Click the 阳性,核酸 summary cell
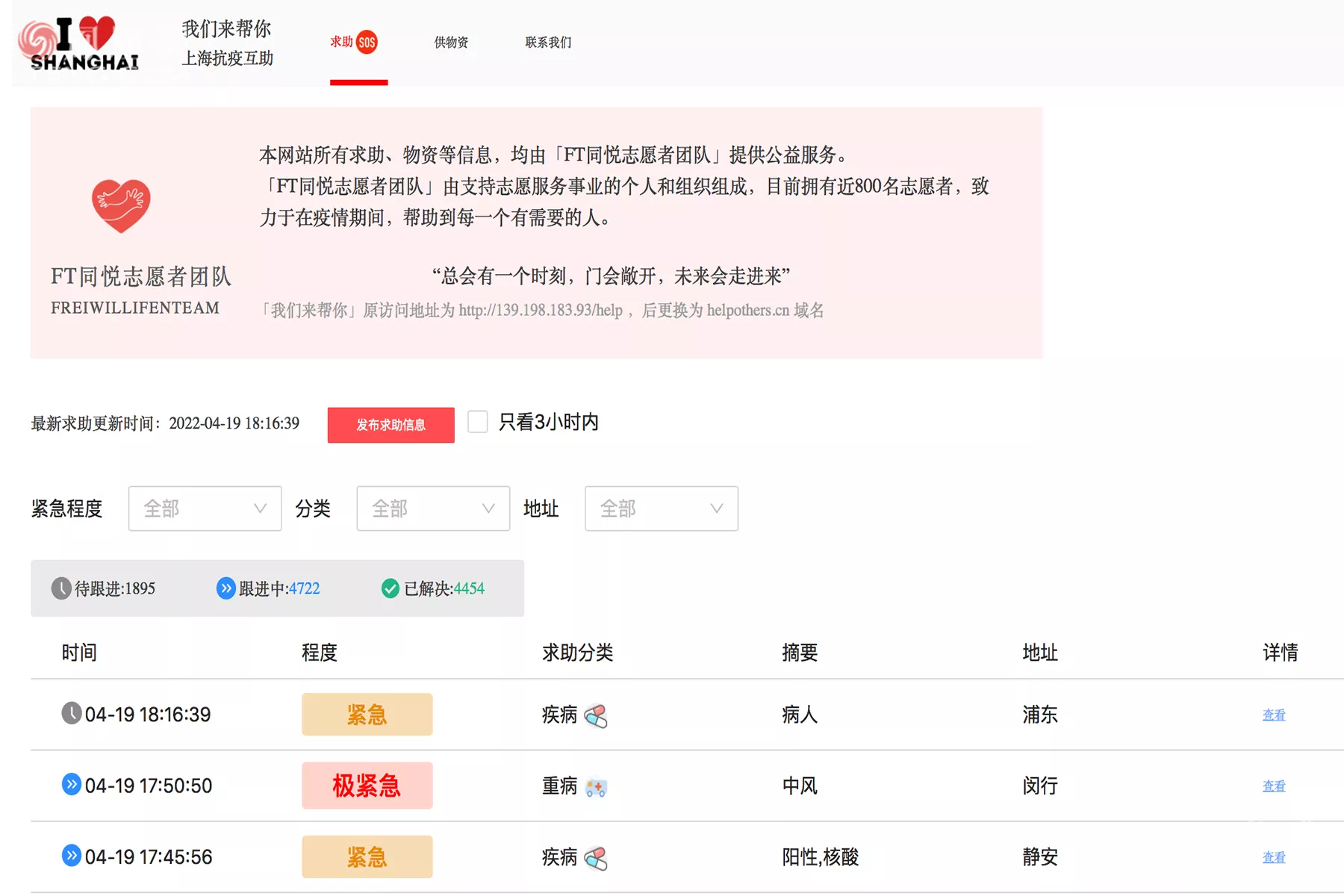1344x896 pixels. tap(821, 856)
